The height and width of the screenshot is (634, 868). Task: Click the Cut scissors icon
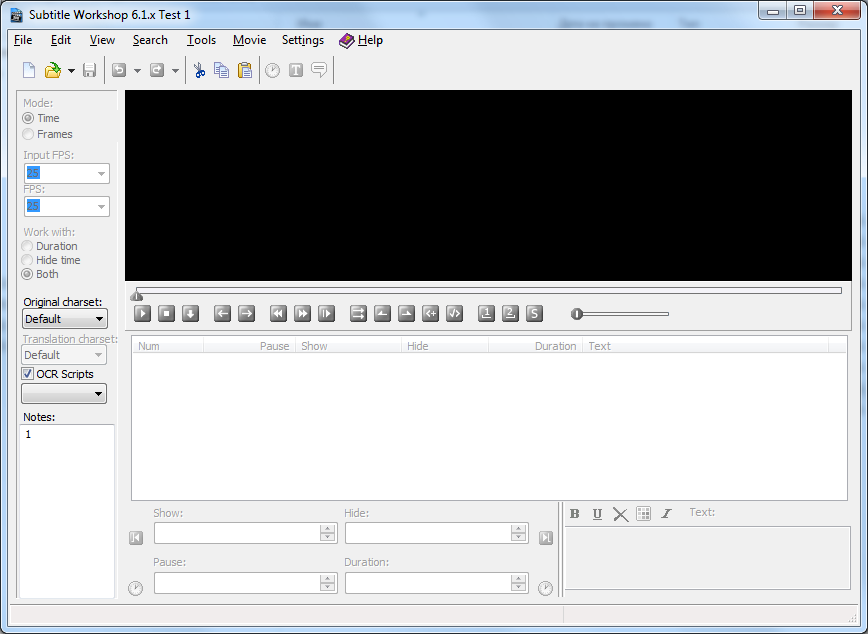(199, 70)
